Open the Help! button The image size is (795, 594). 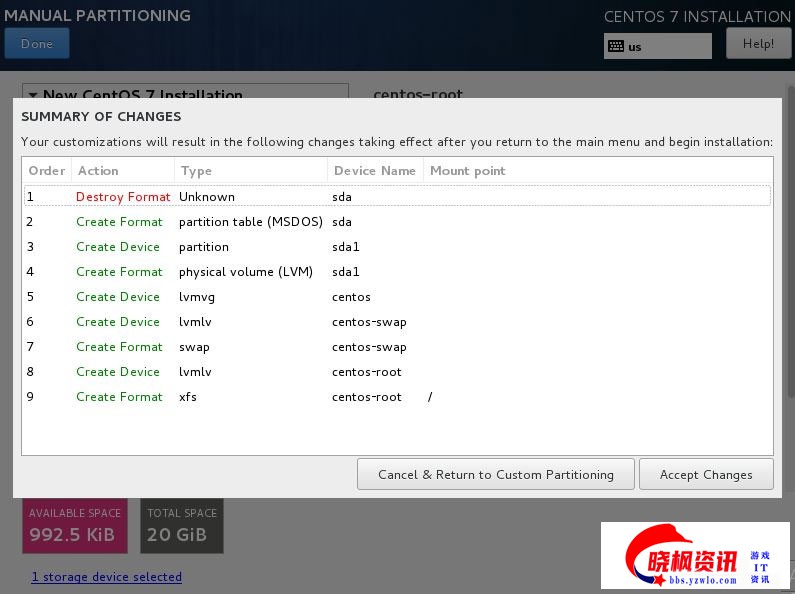(x=758, y=44)
